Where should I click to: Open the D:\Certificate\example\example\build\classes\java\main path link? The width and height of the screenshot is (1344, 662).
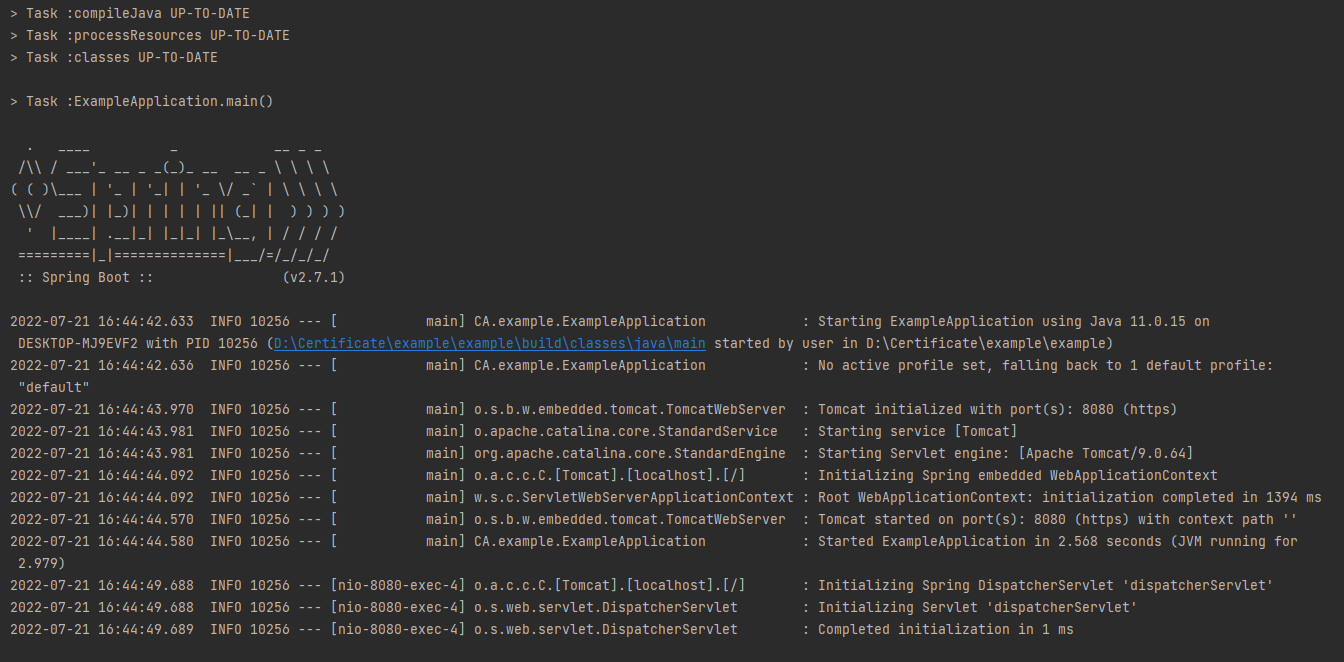[490, 343]
